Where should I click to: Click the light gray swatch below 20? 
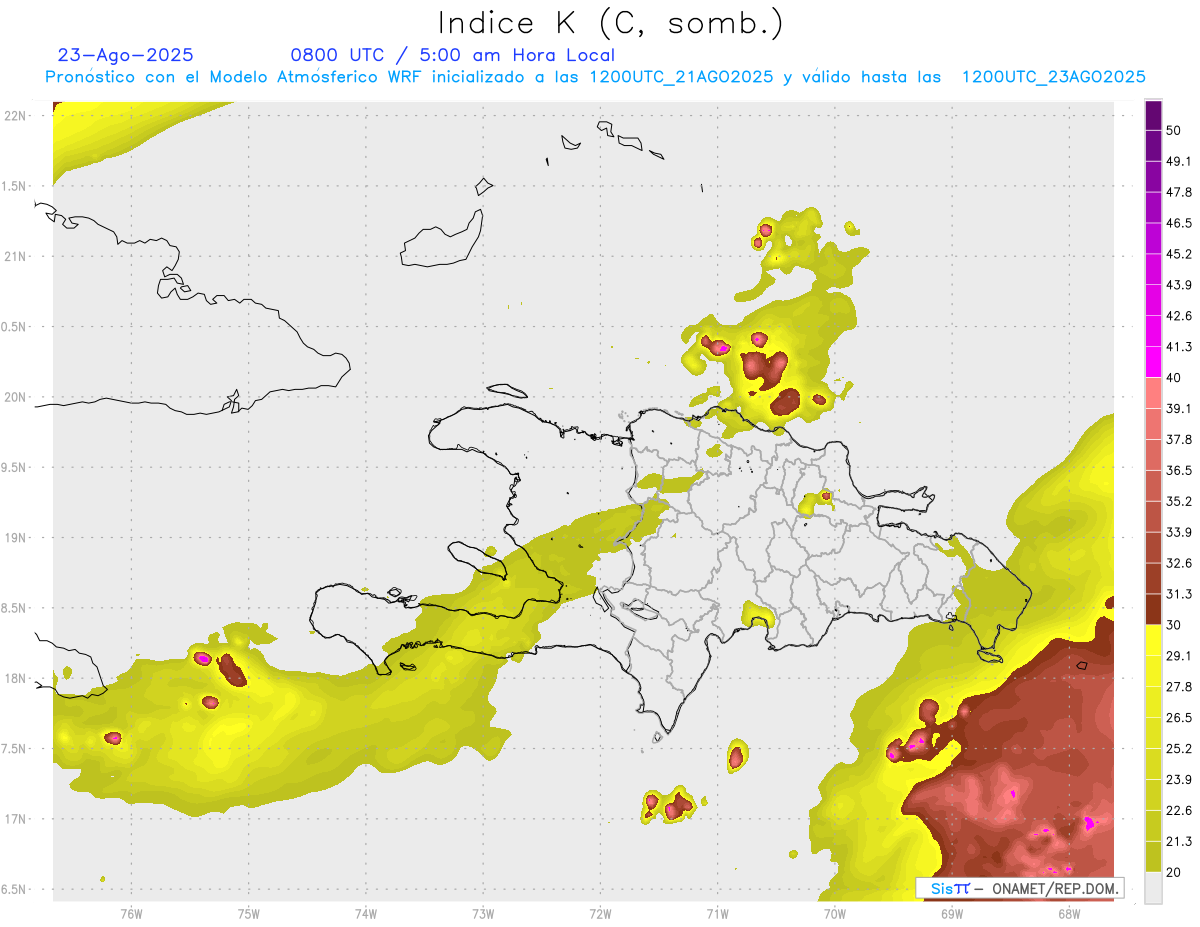(1153, 888)
